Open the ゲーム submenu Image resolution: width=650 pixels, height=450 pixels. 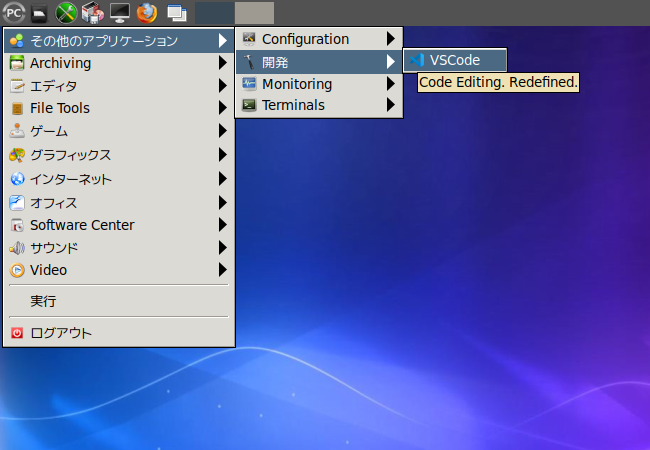click(119, 131)
